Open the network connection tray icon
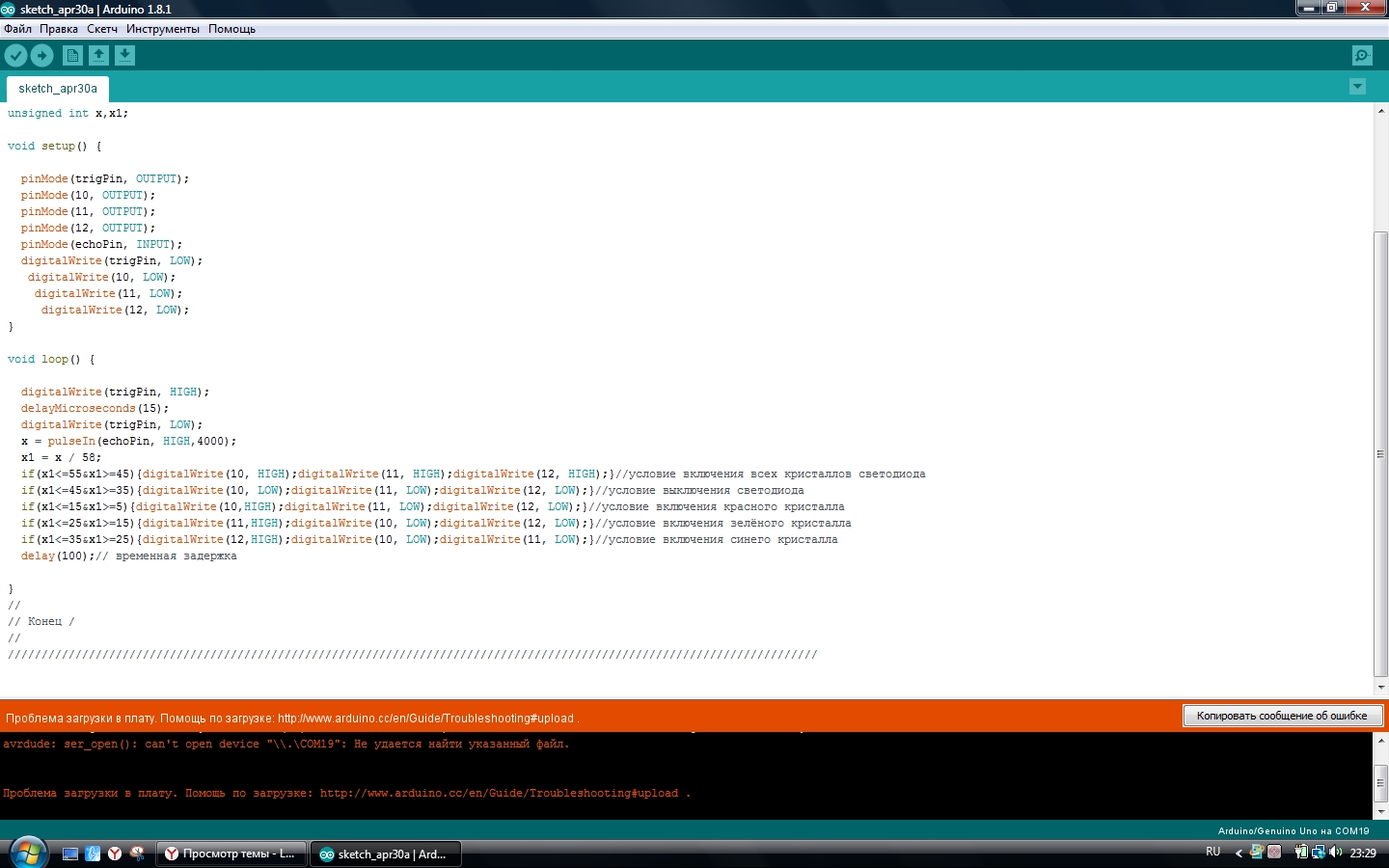 (x=1318, y=853)
